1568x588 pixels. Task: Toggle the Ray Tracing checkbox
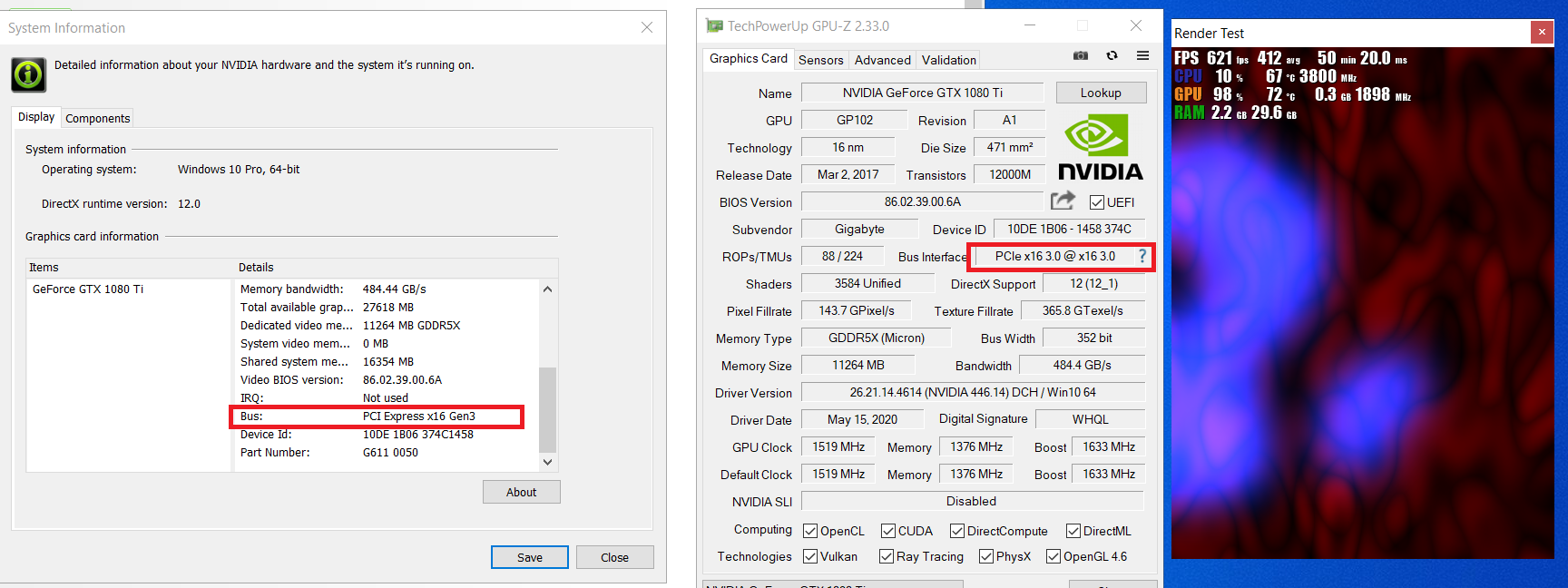coord(887,556)
